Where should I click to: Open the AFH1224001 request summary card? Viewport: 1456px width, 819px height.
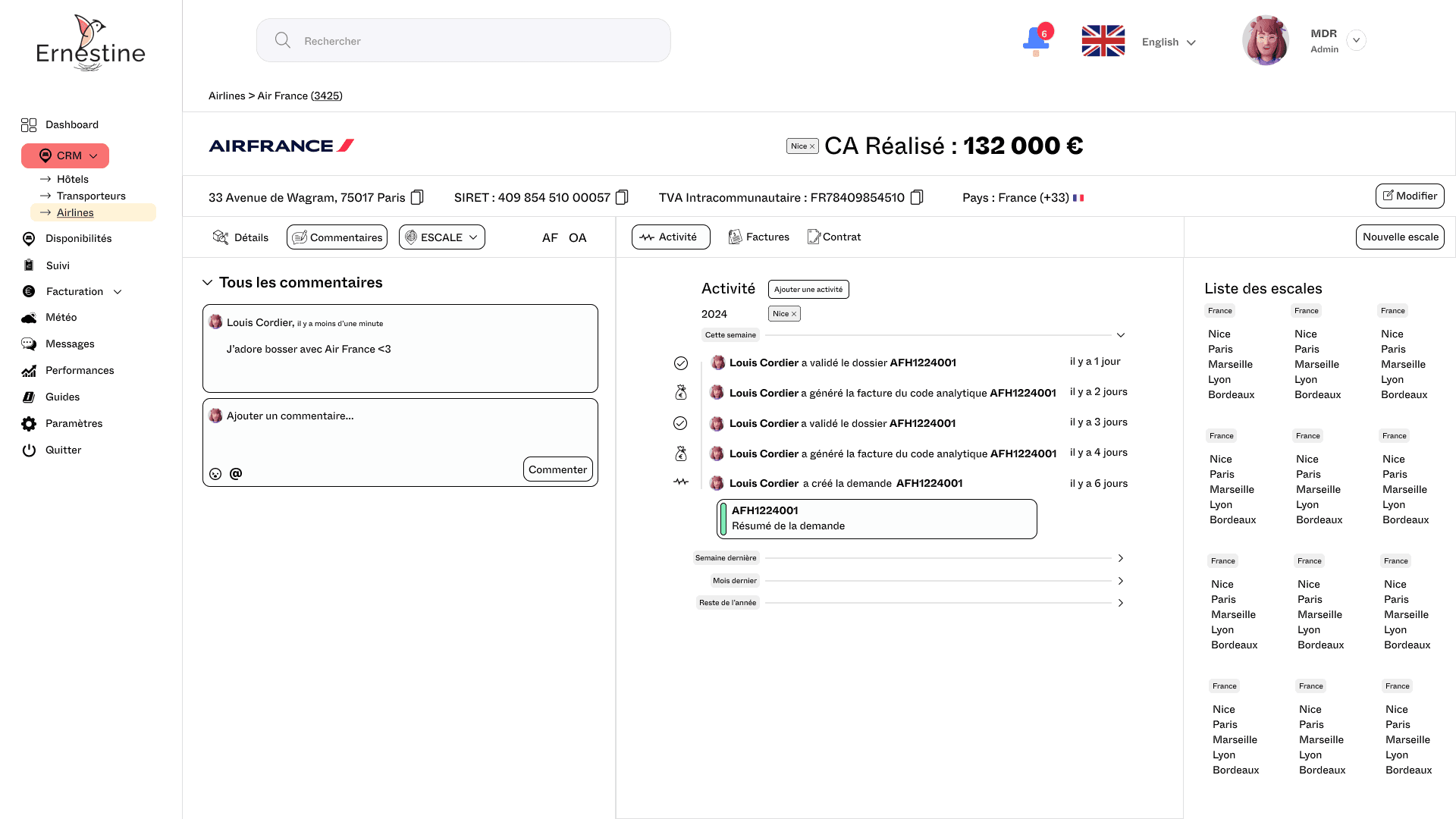point(877,519)
